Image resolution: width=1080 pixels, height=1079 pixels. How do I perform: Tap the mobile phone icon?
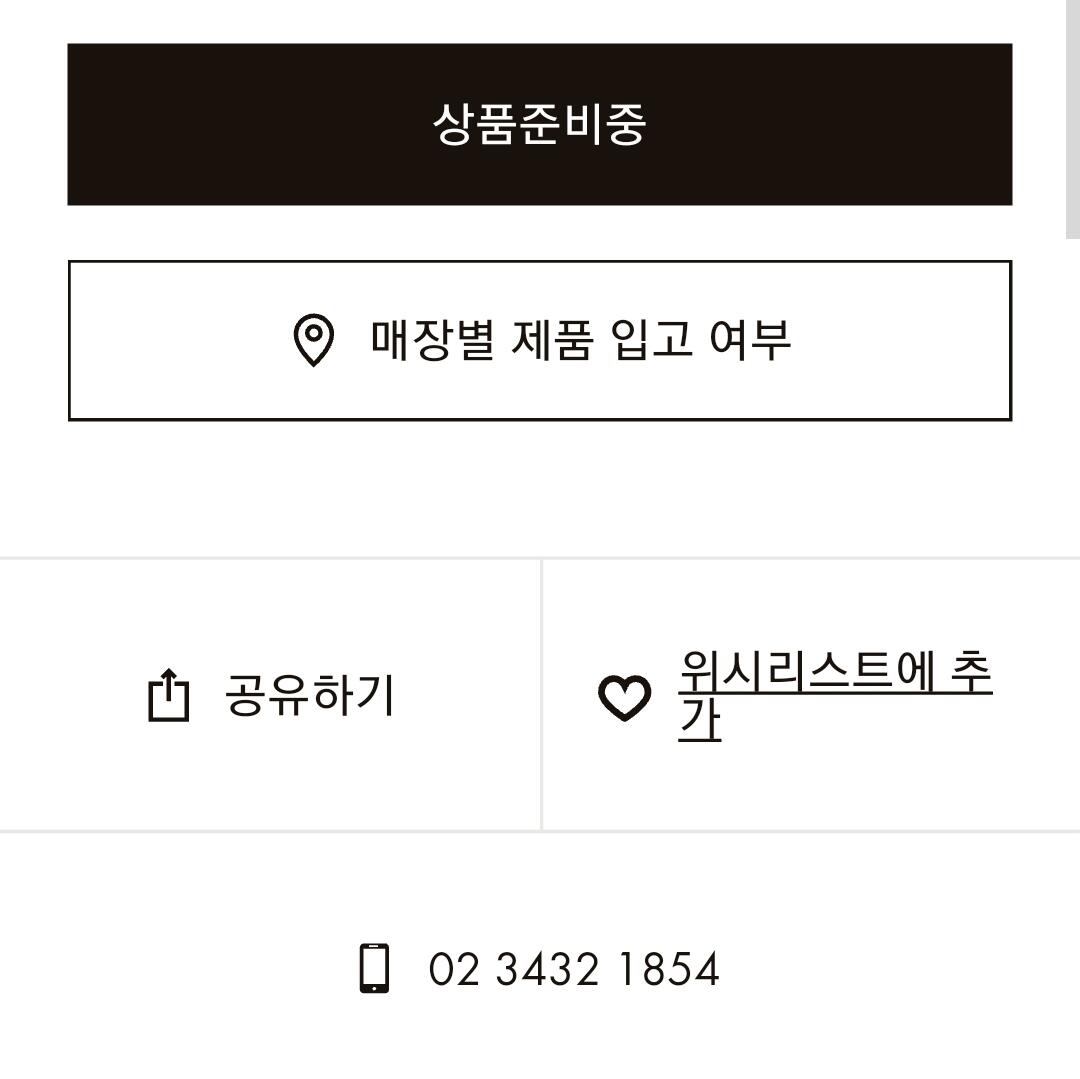pos(375,968)
